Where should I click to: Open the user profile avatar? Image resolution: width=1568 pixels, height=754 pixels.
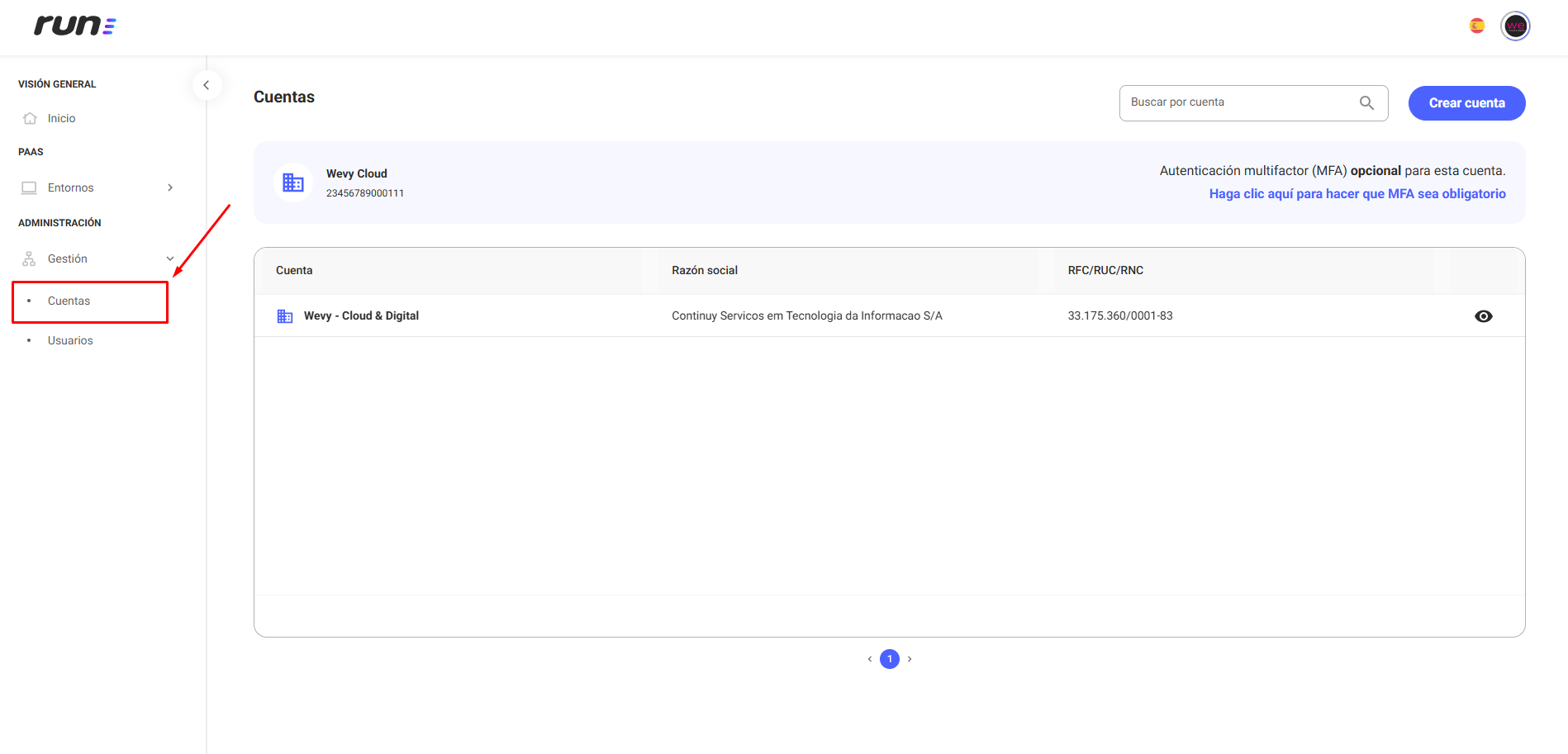click(1515, 26)
